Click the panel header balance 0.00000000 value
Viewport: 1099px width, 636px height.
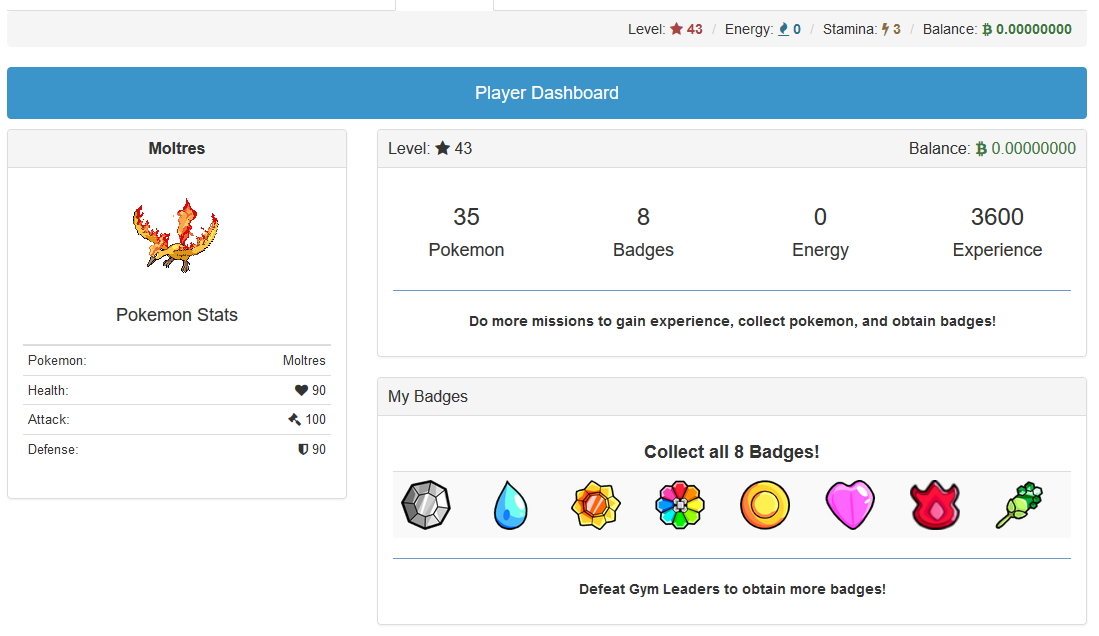[1034, 148]
